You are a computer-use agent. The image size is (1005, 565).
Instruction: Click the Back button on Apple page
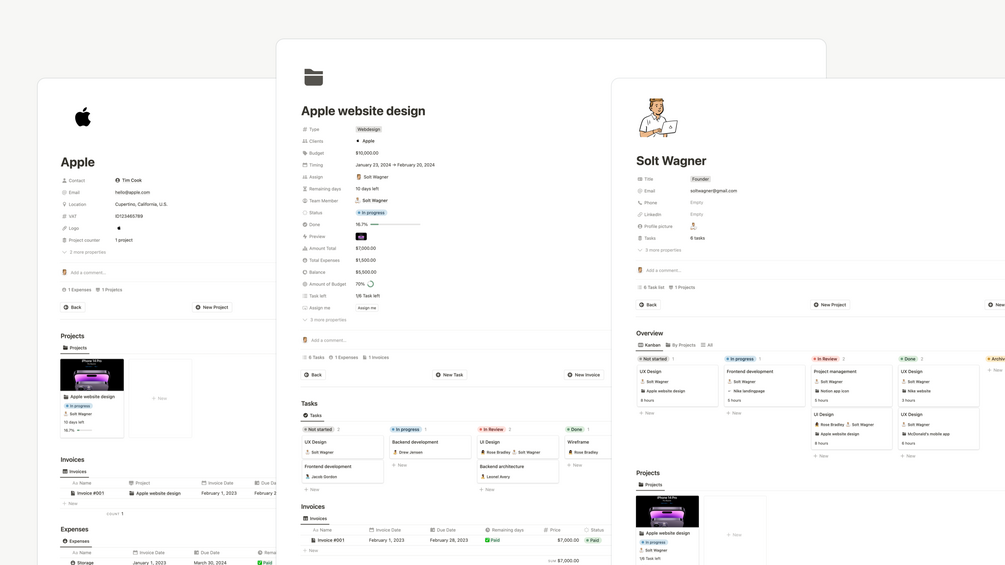(x=72, y=307)
